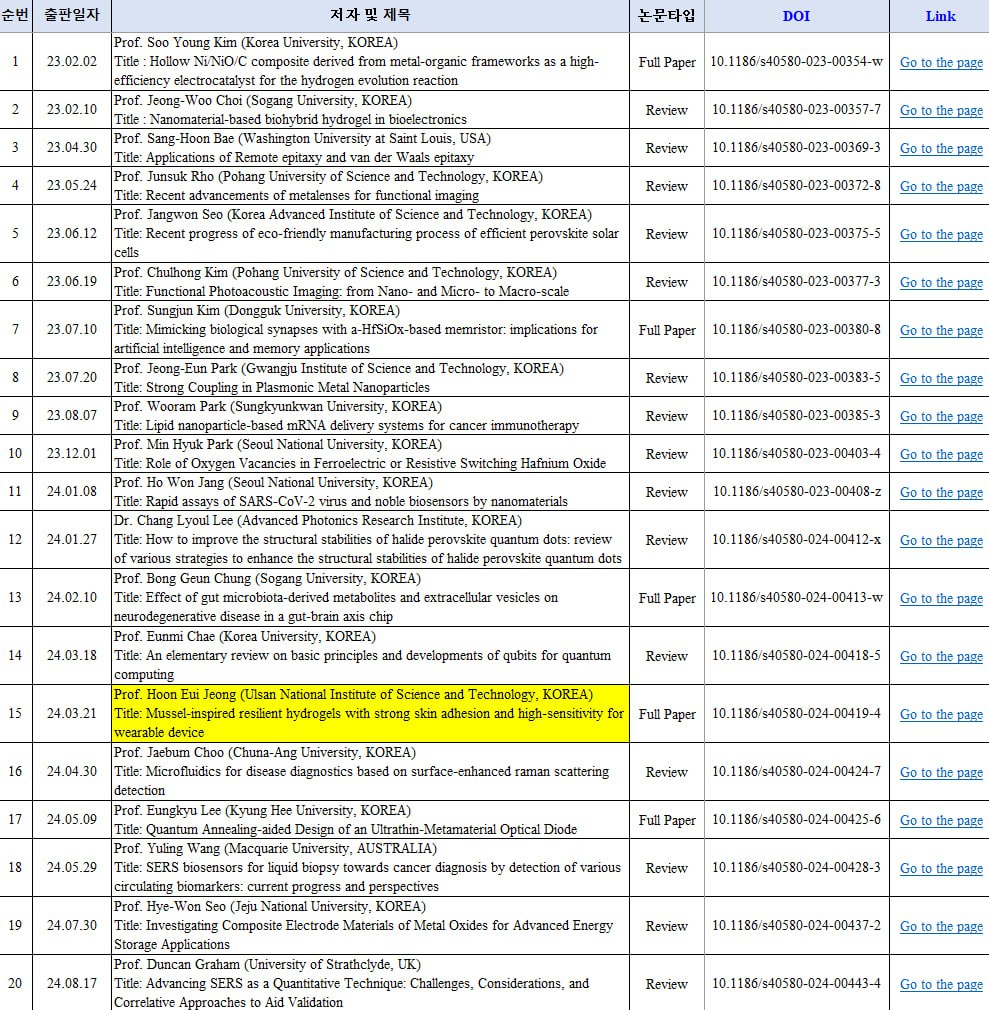This screenshot has width=989, height=1010.
Task: Open 'Go to the page' link in row 2
Action: (x=941, y=110)
